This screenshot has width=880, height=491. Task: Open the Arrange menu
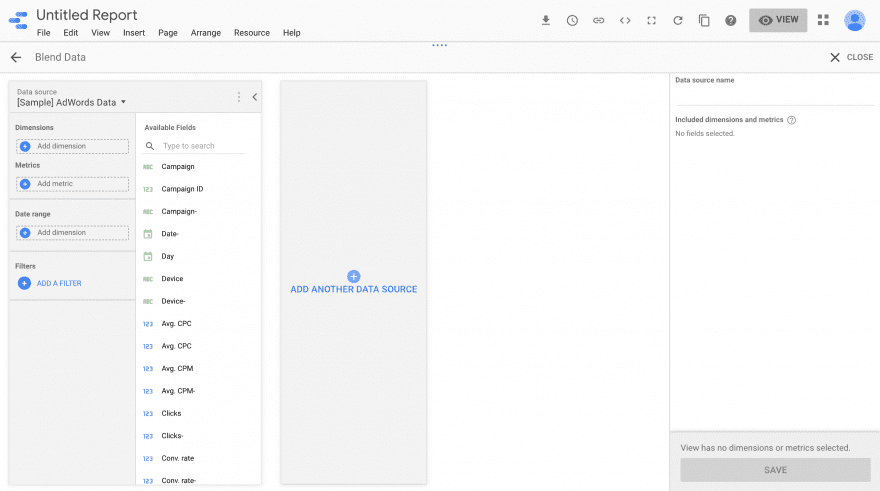click(x=205, y=33)
